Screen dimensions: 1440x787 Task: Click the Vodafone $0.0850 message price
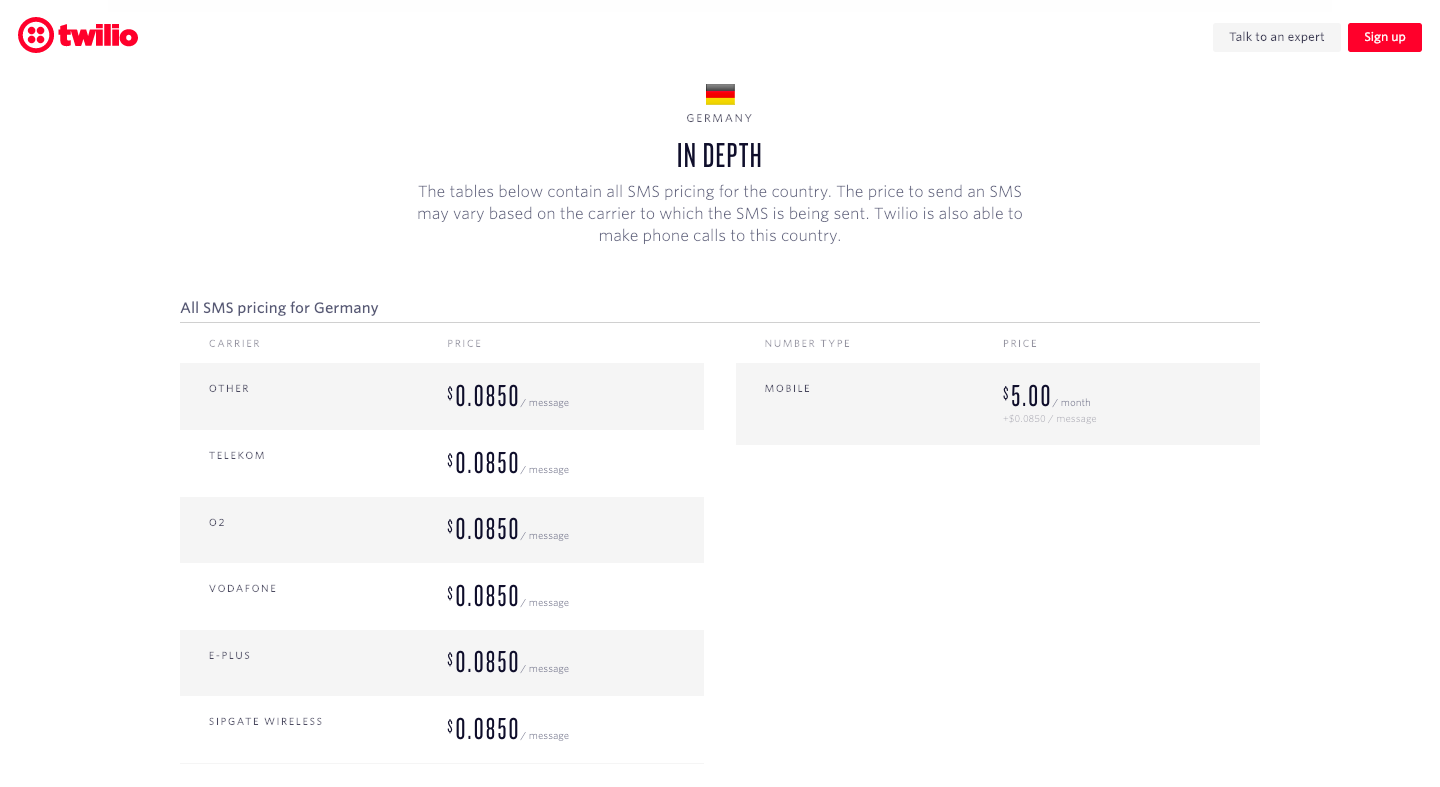click(485, 596)
